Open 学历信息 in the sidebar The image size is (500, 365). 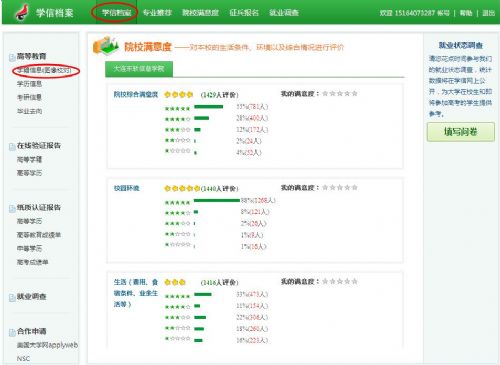29,84
